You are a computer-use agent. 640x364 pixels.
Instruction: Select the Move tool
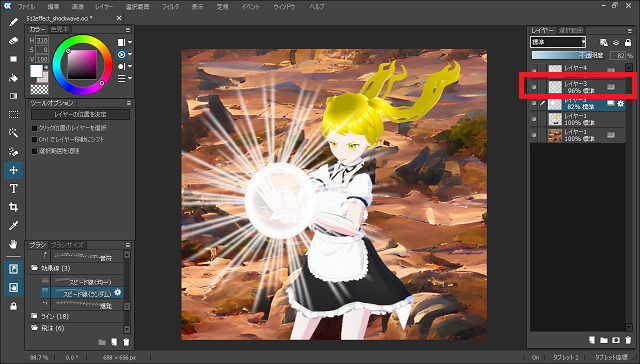(x=13, y=170)
